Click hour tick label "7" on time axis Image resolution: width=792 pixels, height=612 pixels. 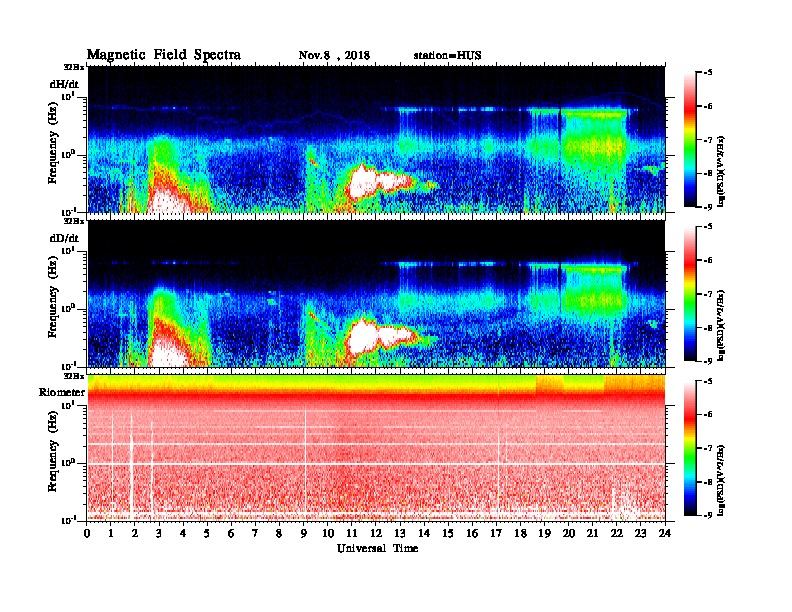click(x=256, y=533)
